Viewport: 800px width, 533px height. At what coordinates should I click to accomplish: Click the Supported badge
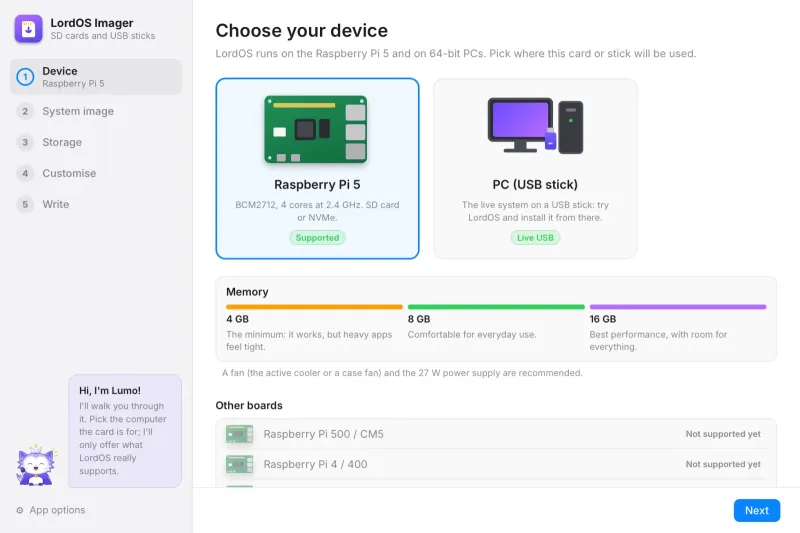317,238
